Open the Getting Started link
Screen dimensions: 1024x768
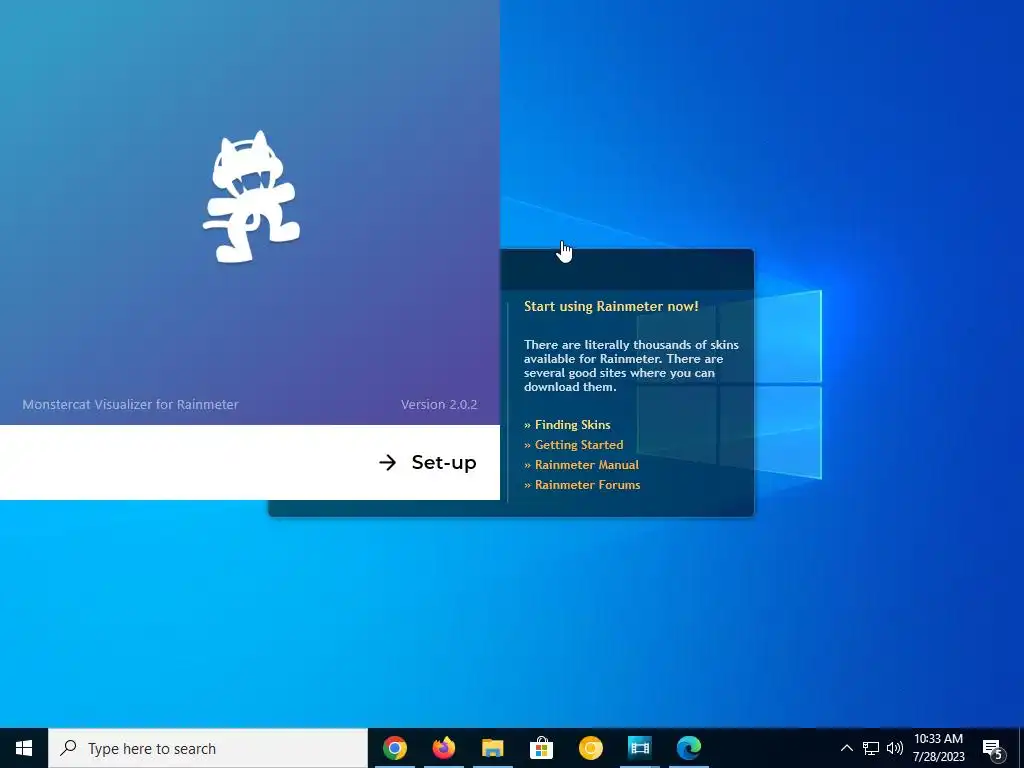click(579, 445)
